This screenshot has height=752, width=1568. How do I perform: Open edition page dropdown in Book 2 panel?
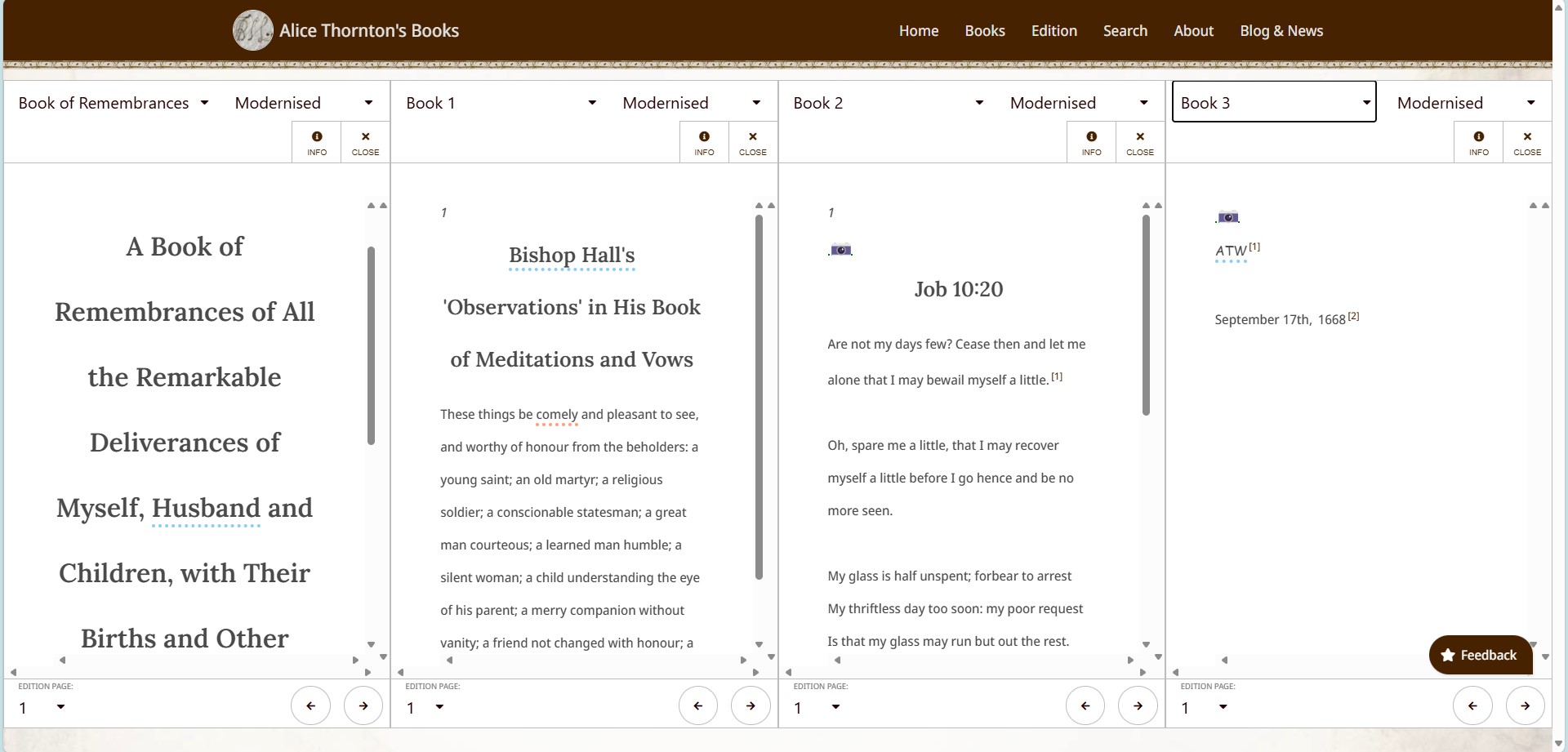pos(817,708)
